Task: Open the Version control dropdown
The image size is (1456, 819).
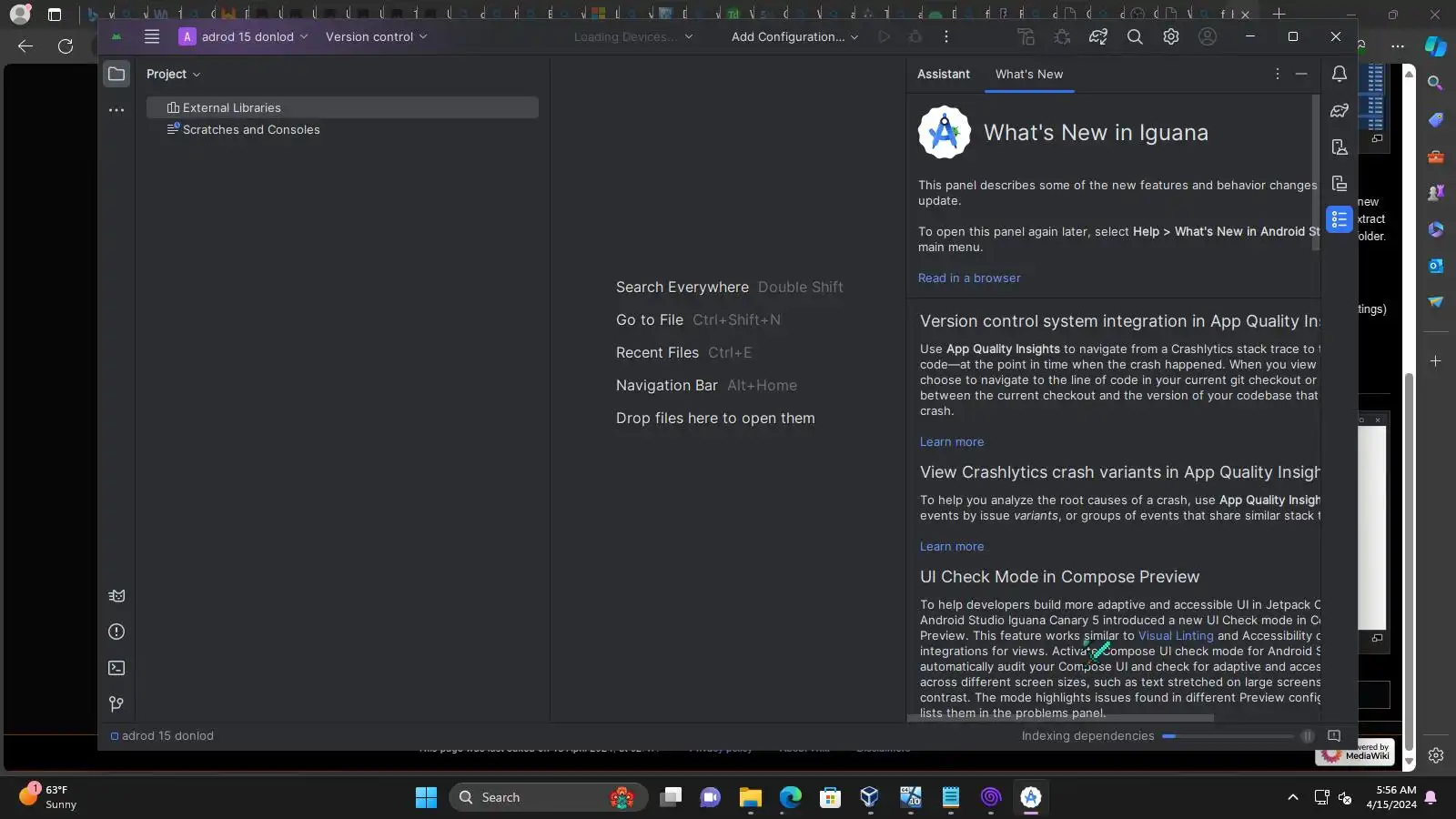Action: tap(377, 36)
